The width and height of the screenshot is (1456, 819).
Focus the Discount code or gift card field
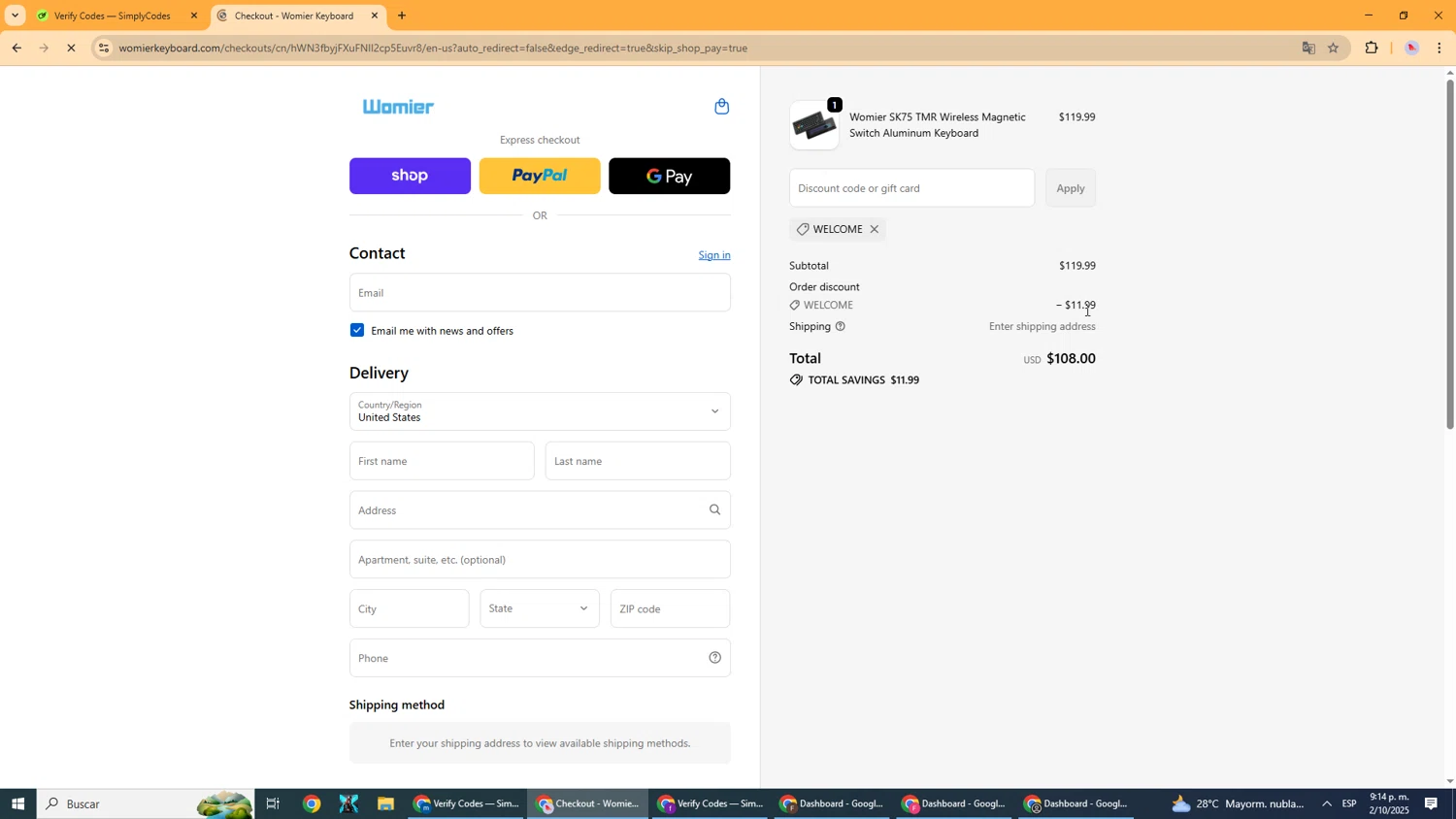(x=911, y=188)
